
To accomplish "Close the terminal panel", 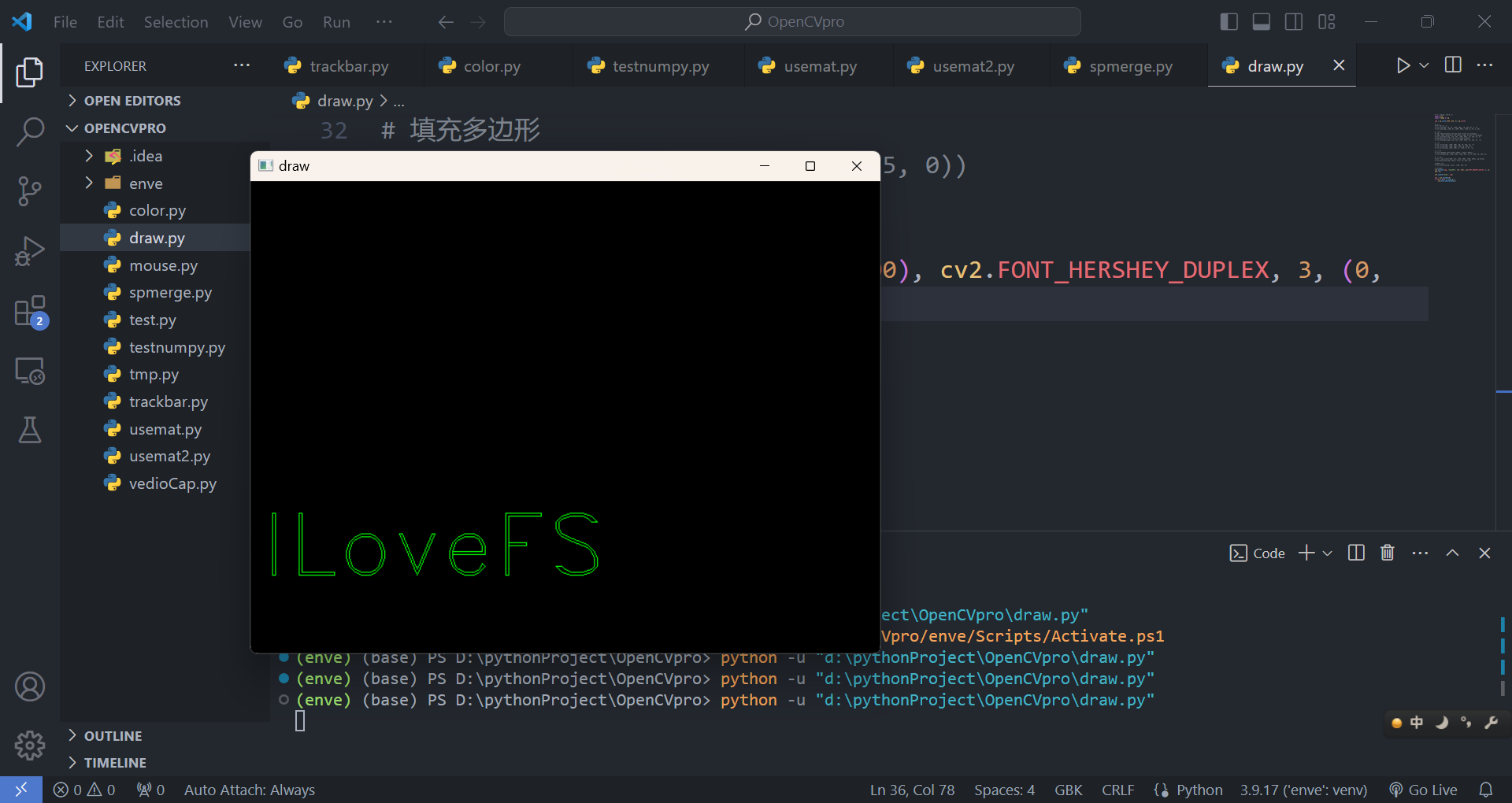I will coord(1484,553).
